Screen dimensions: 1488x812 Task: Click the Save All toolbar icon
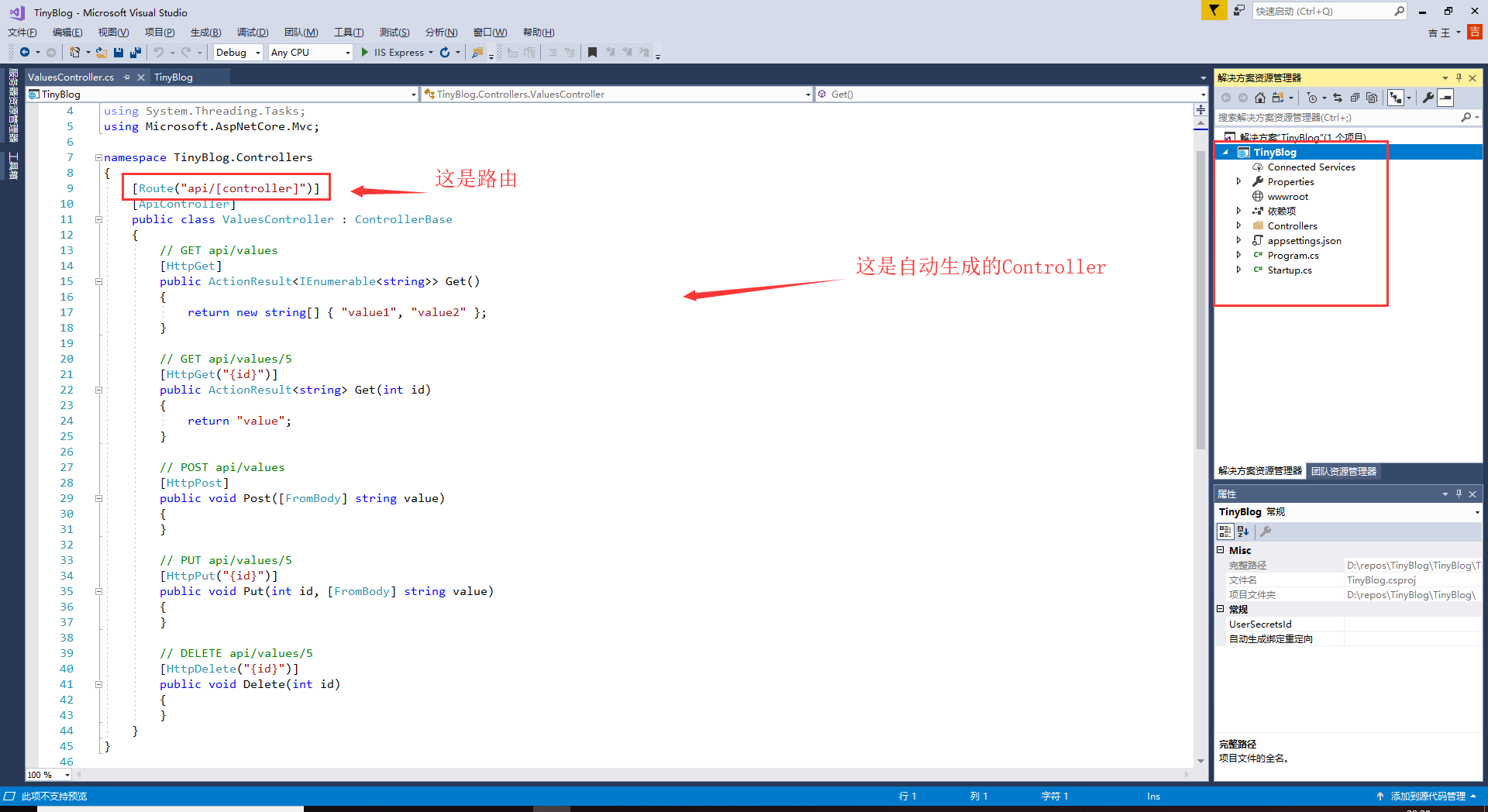136,53
